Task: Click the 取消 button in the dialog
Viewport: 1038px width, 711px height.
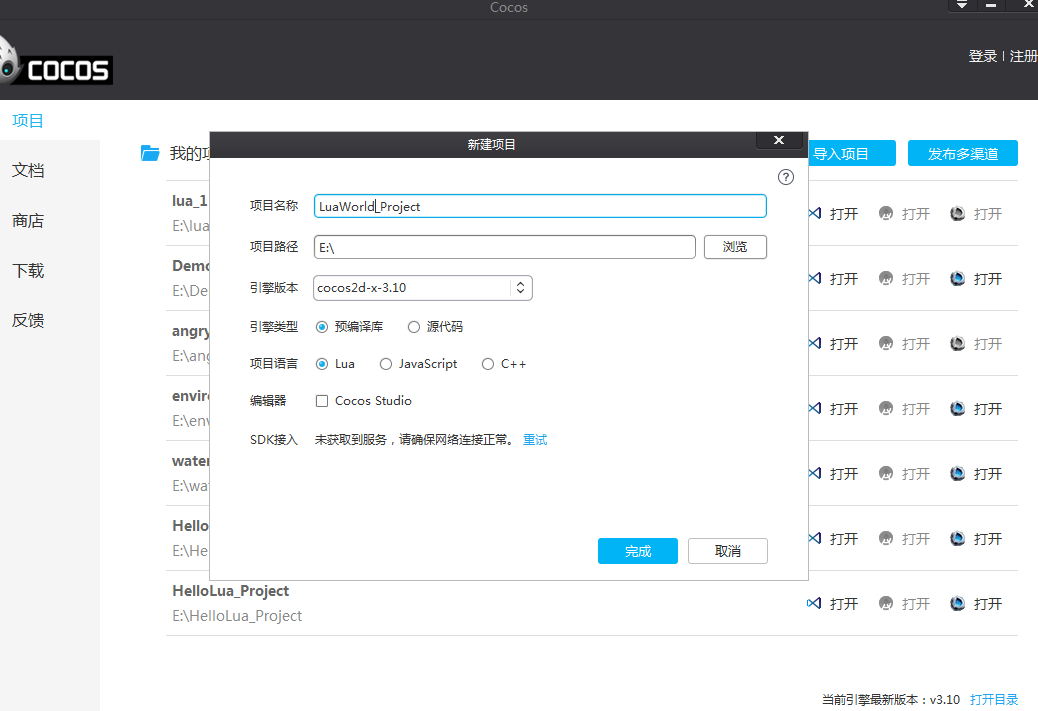Action: [x=728, y=551]
